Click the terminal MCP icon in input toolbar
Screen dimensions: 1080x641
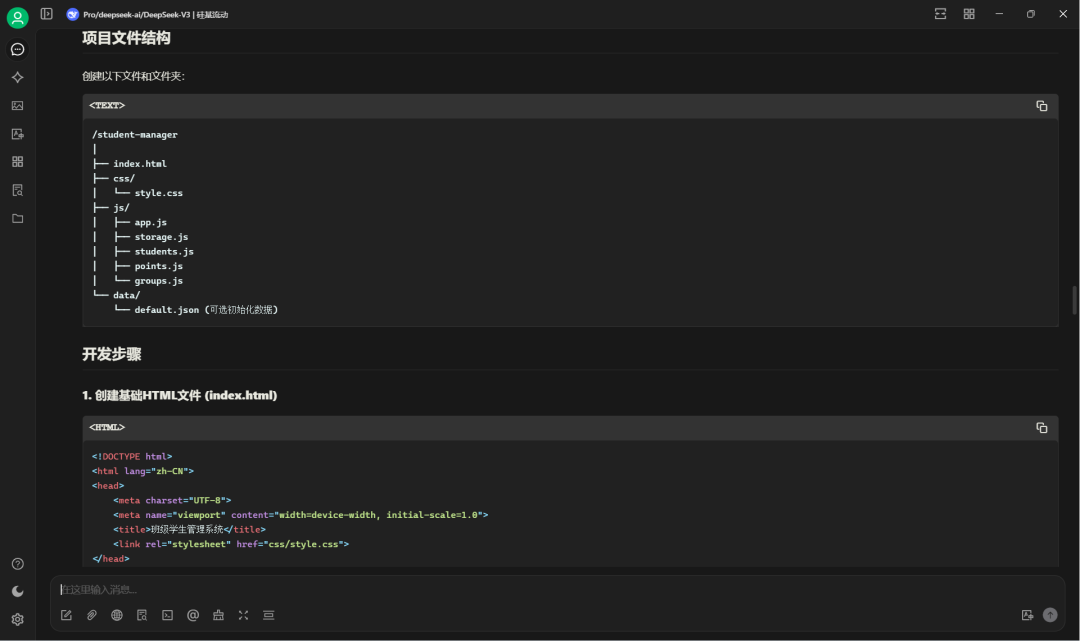click(x=167, y=616)
